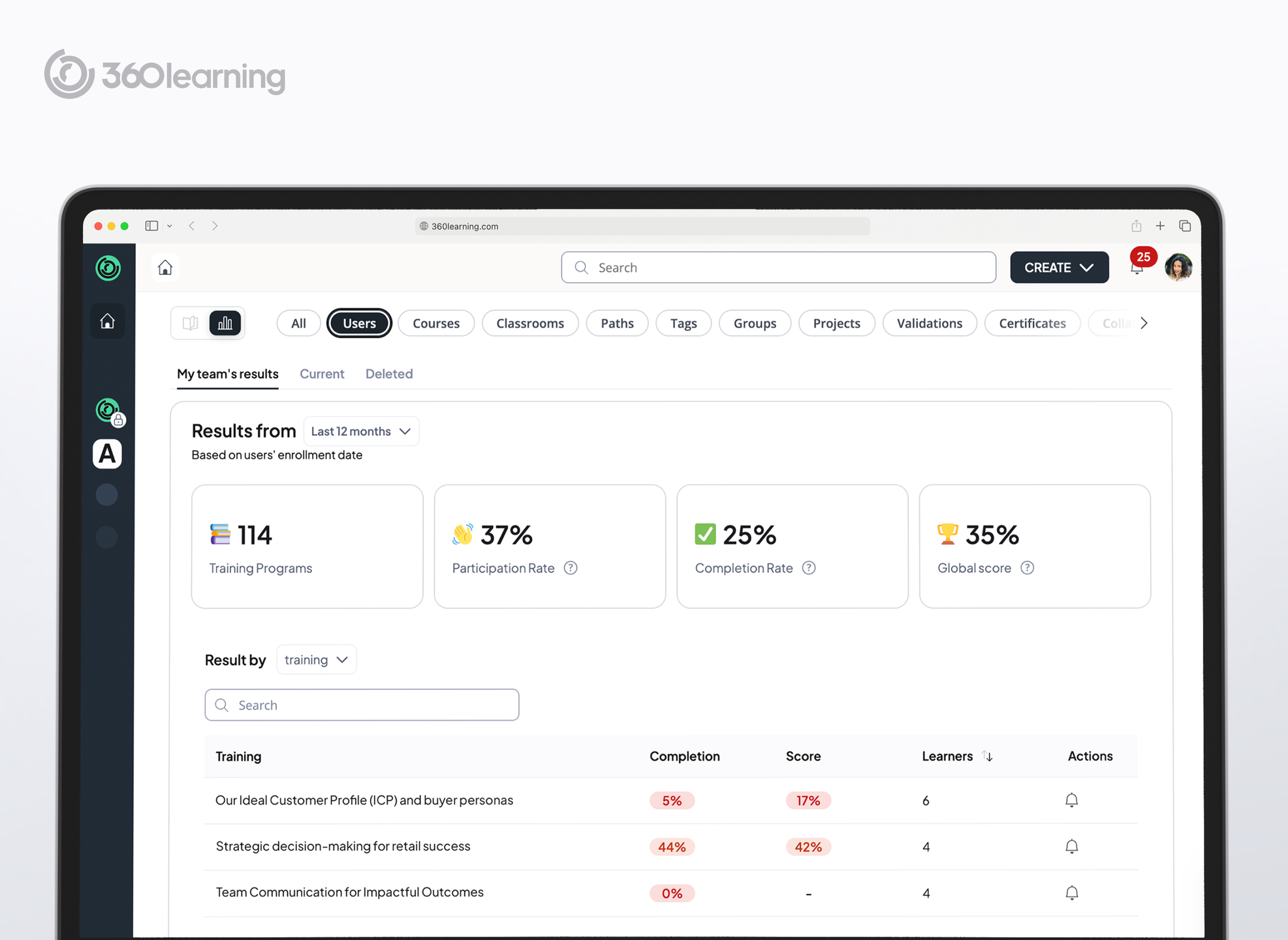Open the Our Ideal Customer Profile training
1288x940 pixels.
pos(364,800)
